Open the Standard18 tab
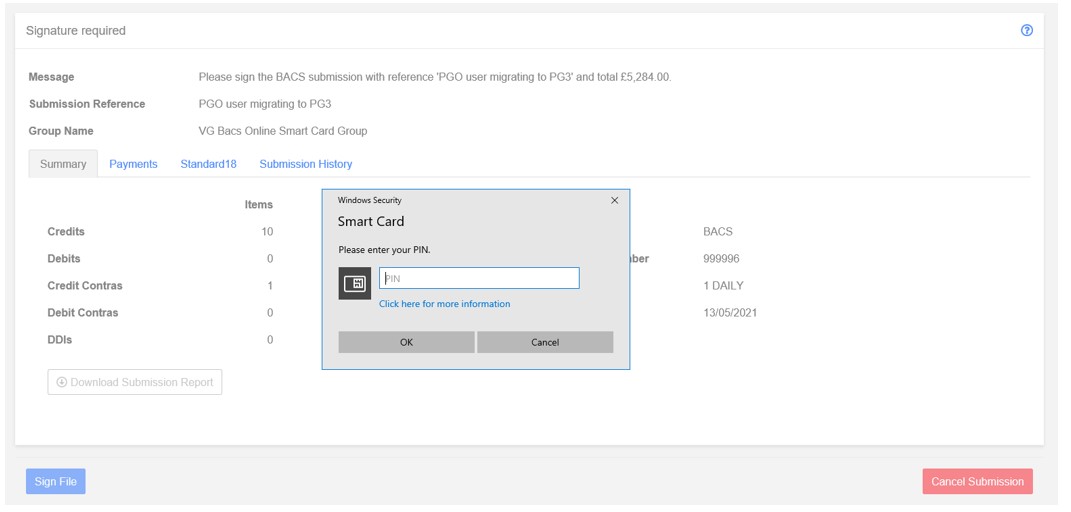 point(208,164)
